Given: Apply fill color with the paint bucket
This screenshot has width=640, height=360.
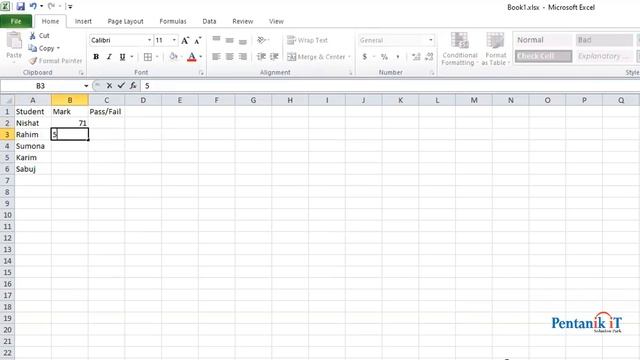Looking at the screenshot, I should 173,57.
